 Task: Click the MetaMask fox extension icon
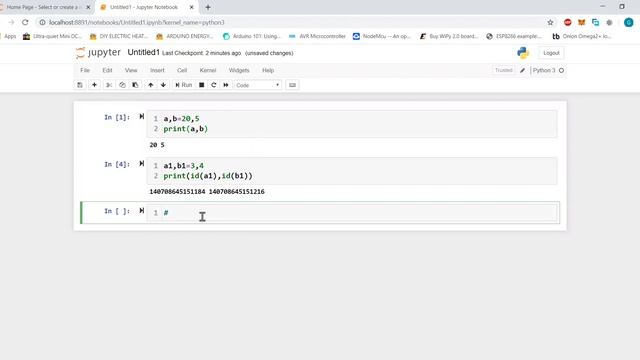pos(582,22)
